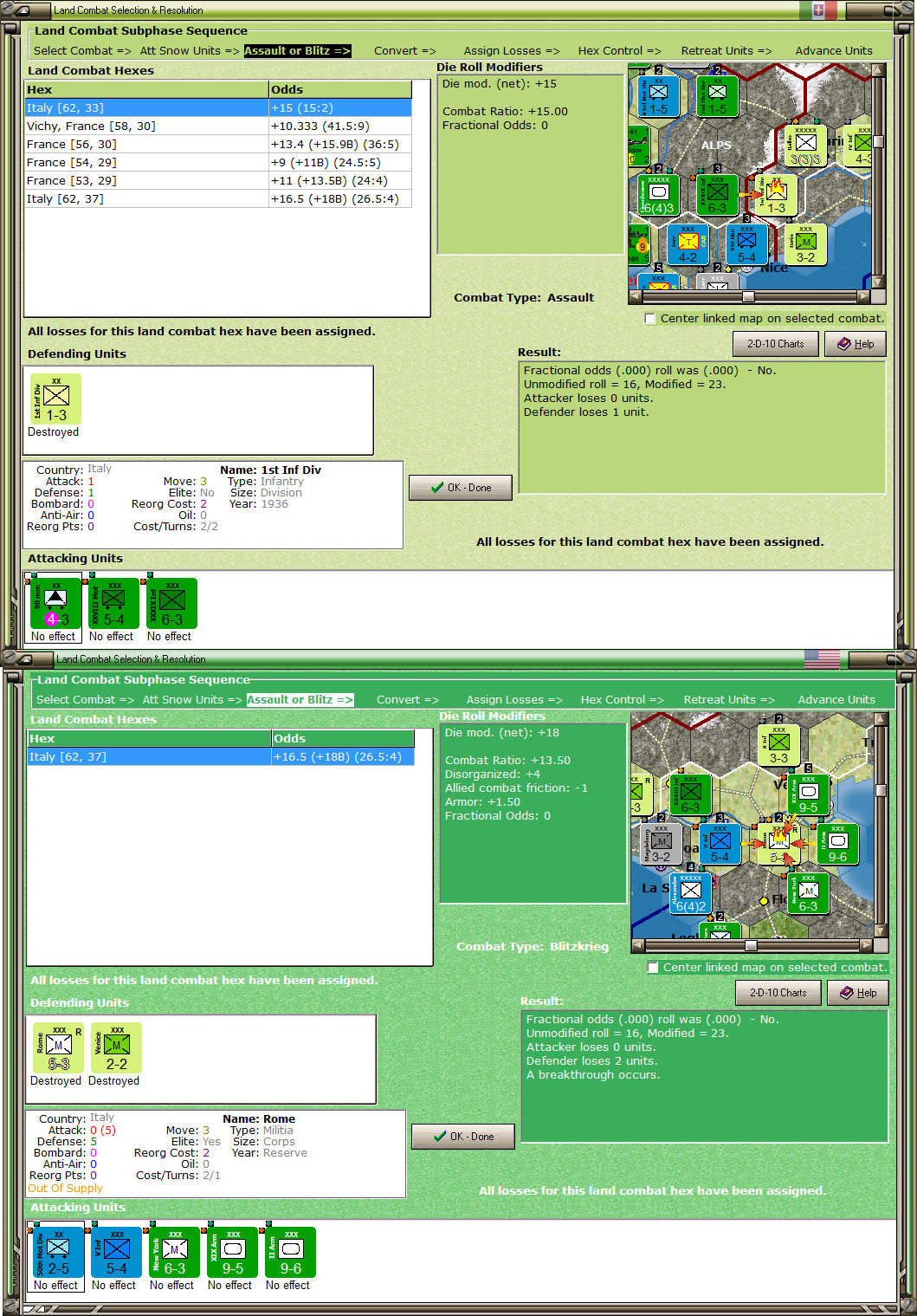Image resolution: width=917 pixels, height=1316 pixels.
Task: Select Venice 2-2 militia defender counter
Action: 116,1047
